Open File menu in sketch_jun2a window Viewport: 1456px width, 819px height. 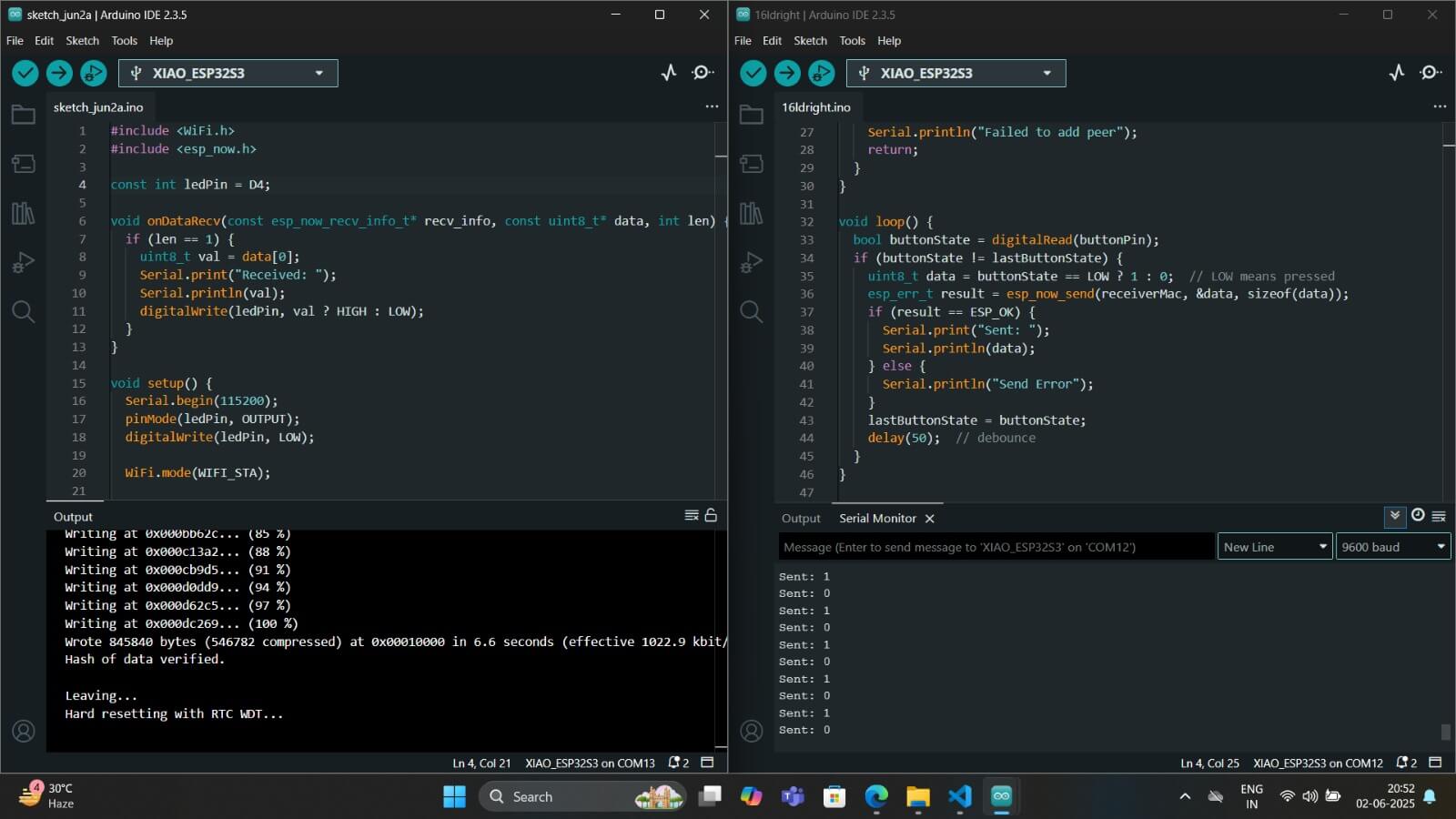pyautogui.click(x=15, y=41)
